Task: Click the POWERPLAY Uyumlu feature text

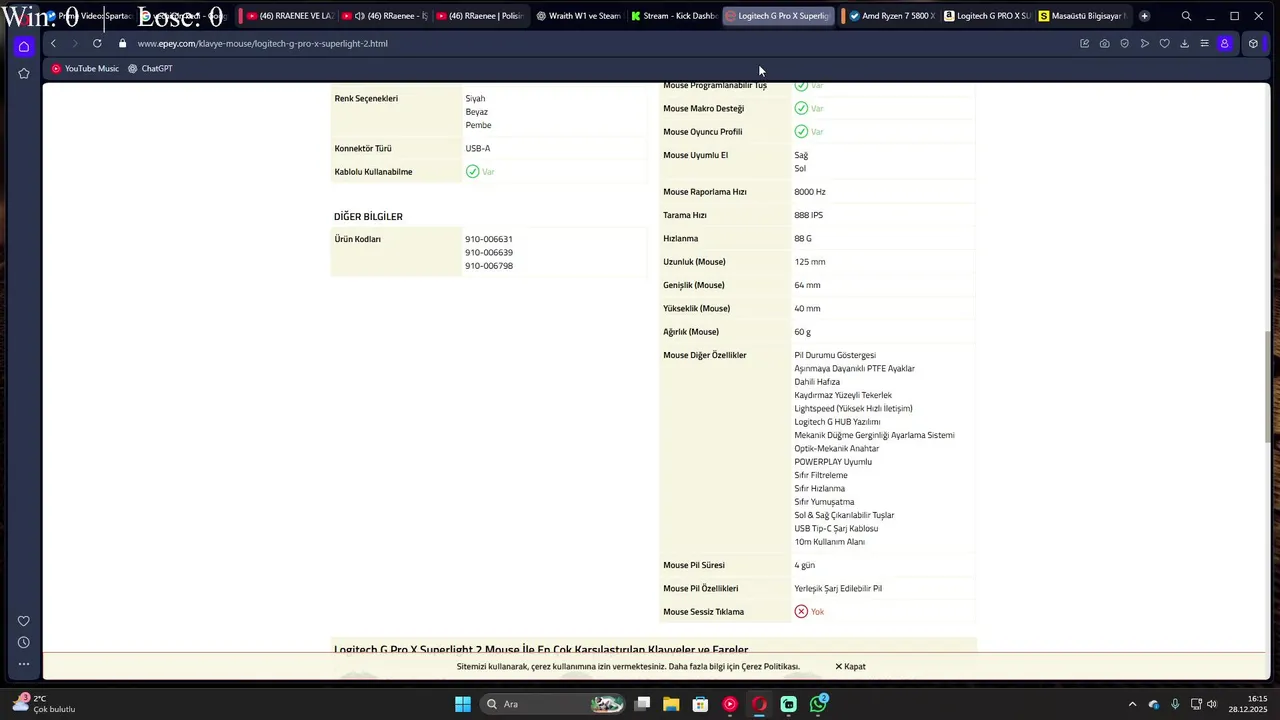Action: pyautogui.click(x=833, y=462)
